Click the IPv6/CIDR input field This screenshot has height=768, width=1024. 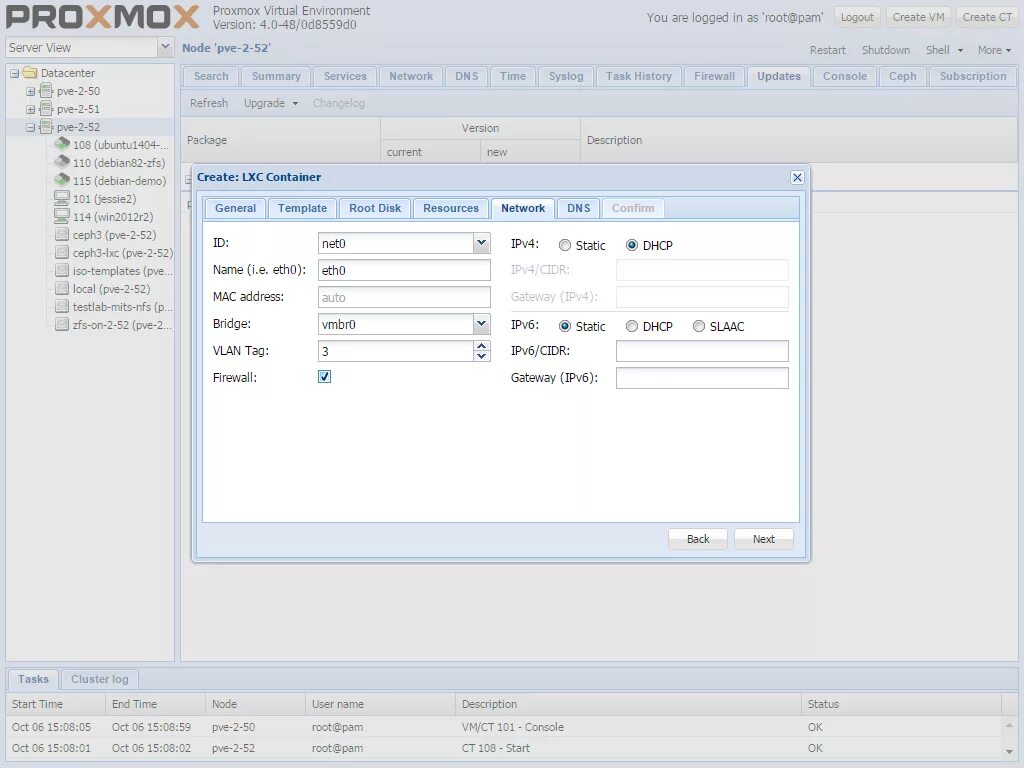coord(702,351)
